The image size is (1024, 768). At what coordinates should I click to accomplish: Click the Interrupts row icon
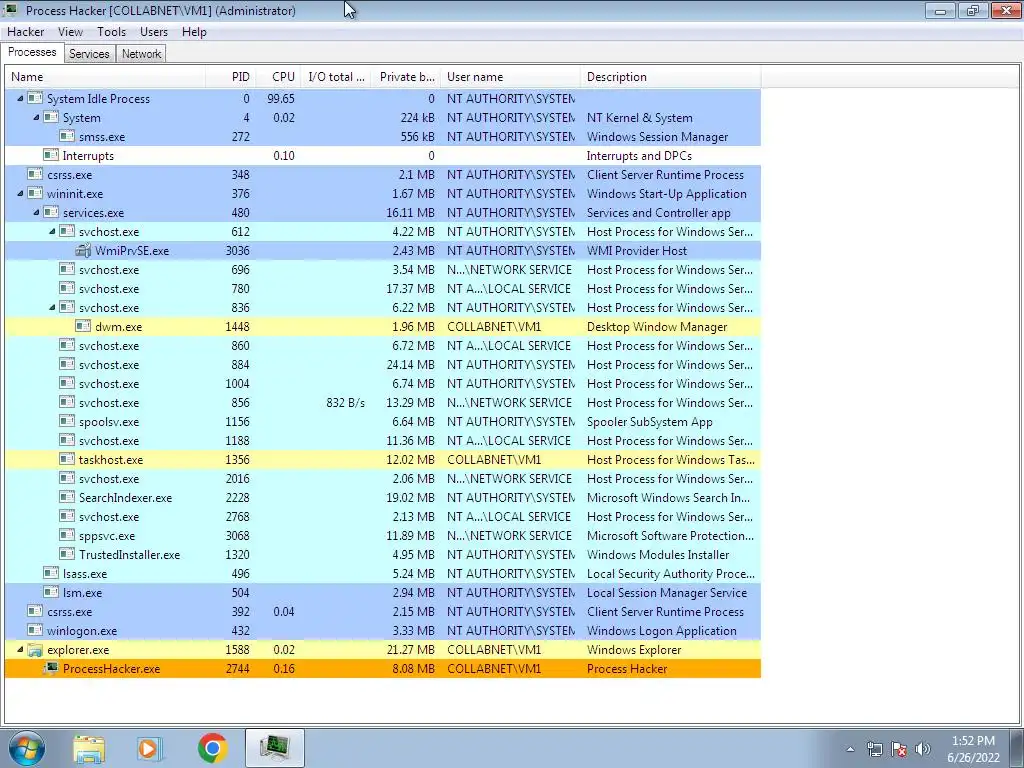click(x=51, y=155)
